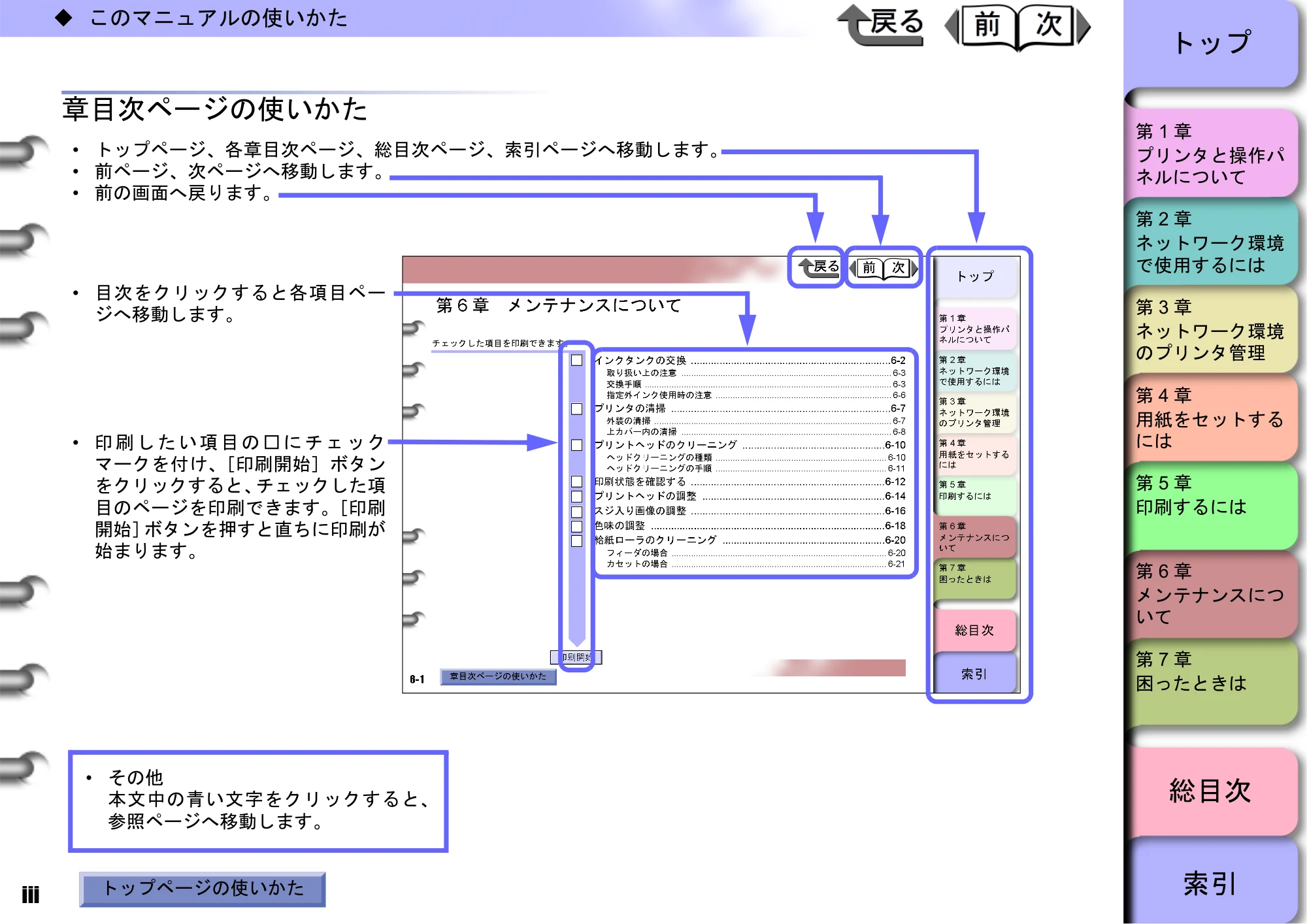The height and width of the screenshot is (924, 1307).
Task: Open 第1章 プリンタと操作パネルについて tab
Action: pos(1211,154)
